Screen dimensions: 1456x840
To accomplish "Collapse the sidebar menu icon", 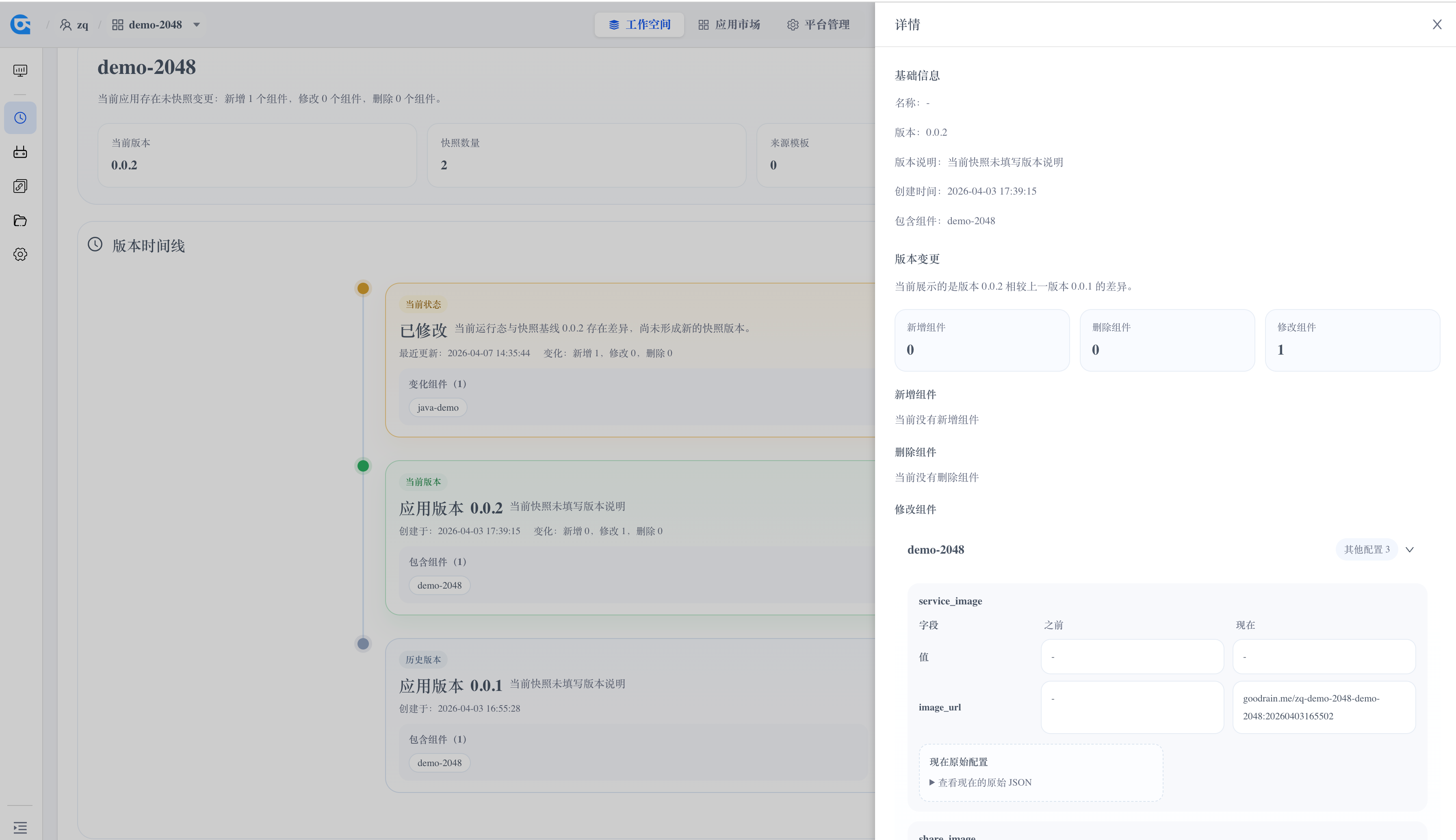I will (20, 827).
